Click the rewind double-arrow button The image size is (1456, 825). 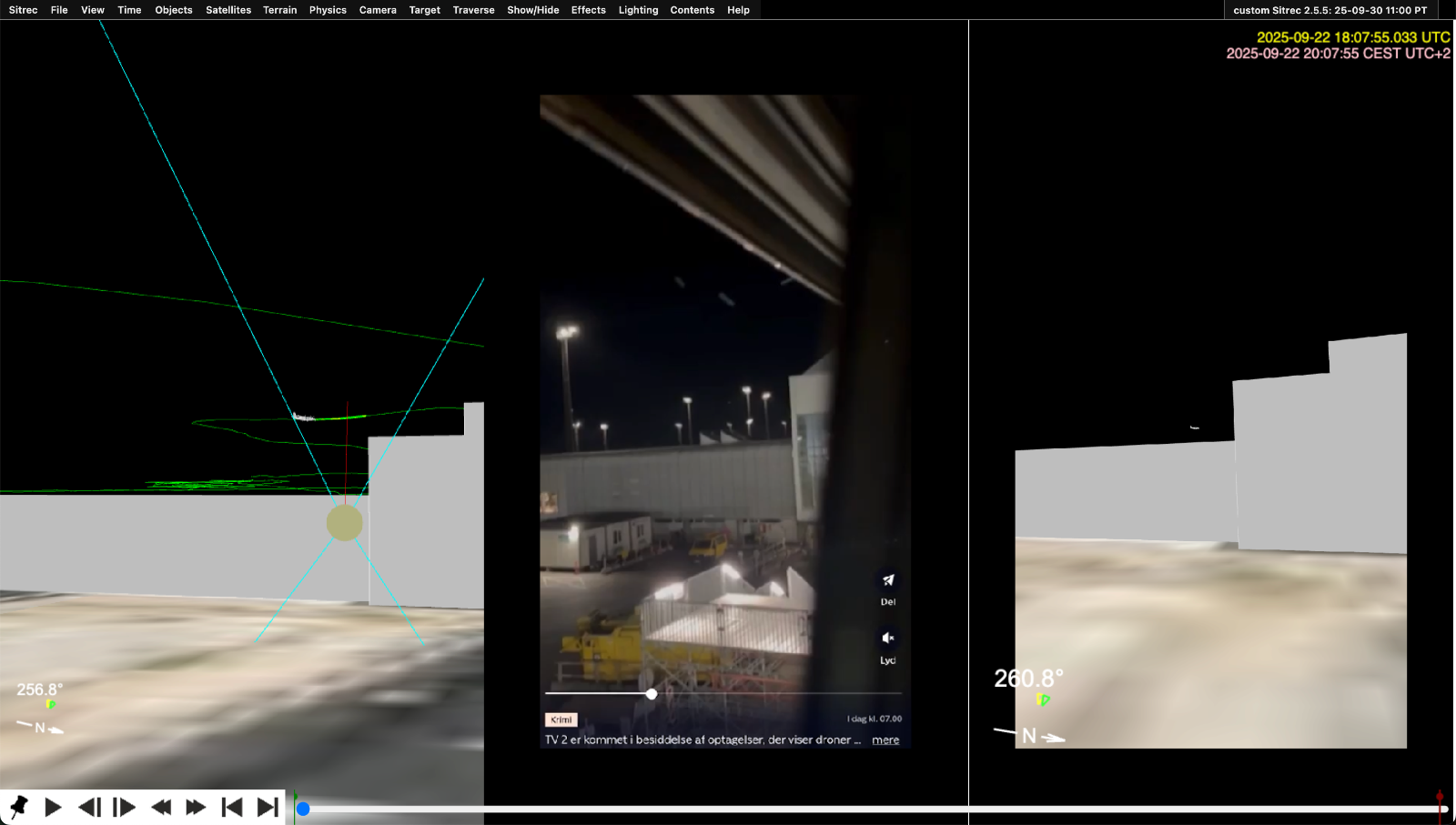(x=161, y=807)
